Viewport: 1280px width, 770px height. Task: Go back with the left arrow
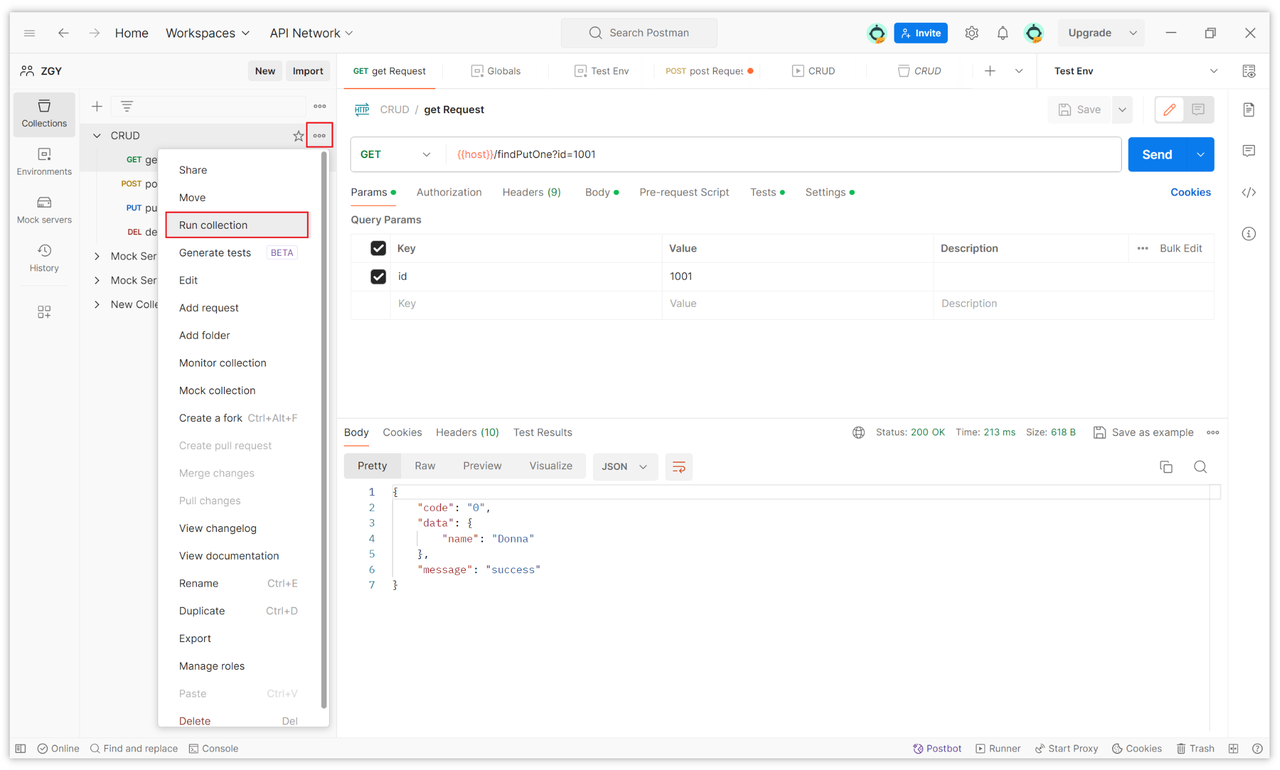coord(63,33)
